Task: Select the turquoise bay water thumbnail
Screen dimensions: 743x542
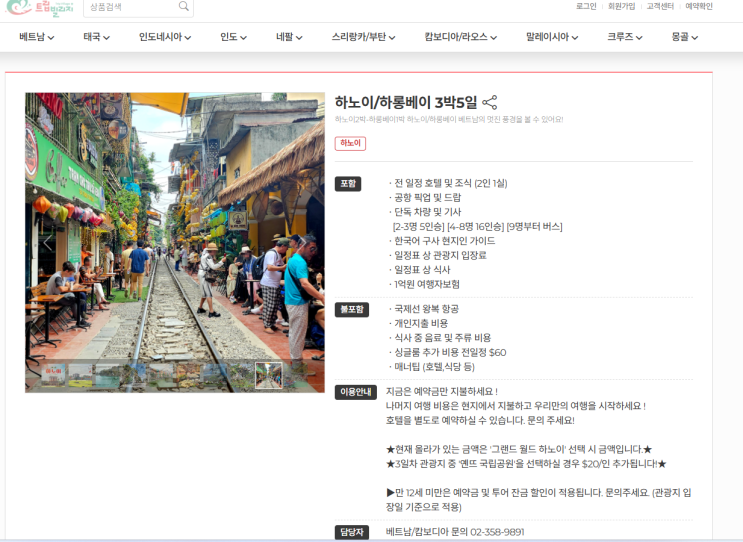Action: point(108,375)
